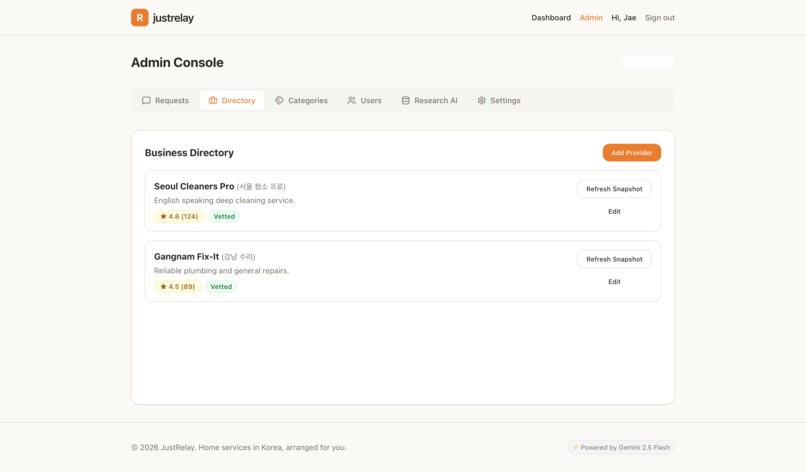
Task: Edit the Gangnam Fix-It provider
Action: pyautogui.click(x=614, y=282)
